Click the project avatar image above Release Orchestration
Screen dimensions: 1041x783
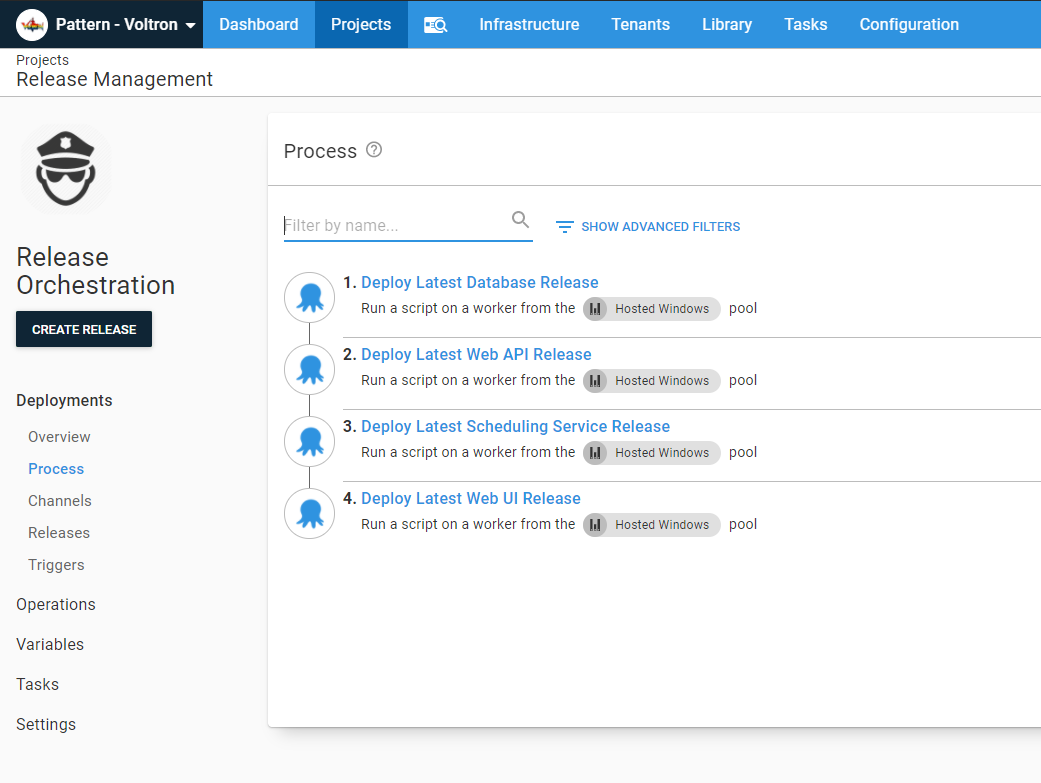[65, 168]
